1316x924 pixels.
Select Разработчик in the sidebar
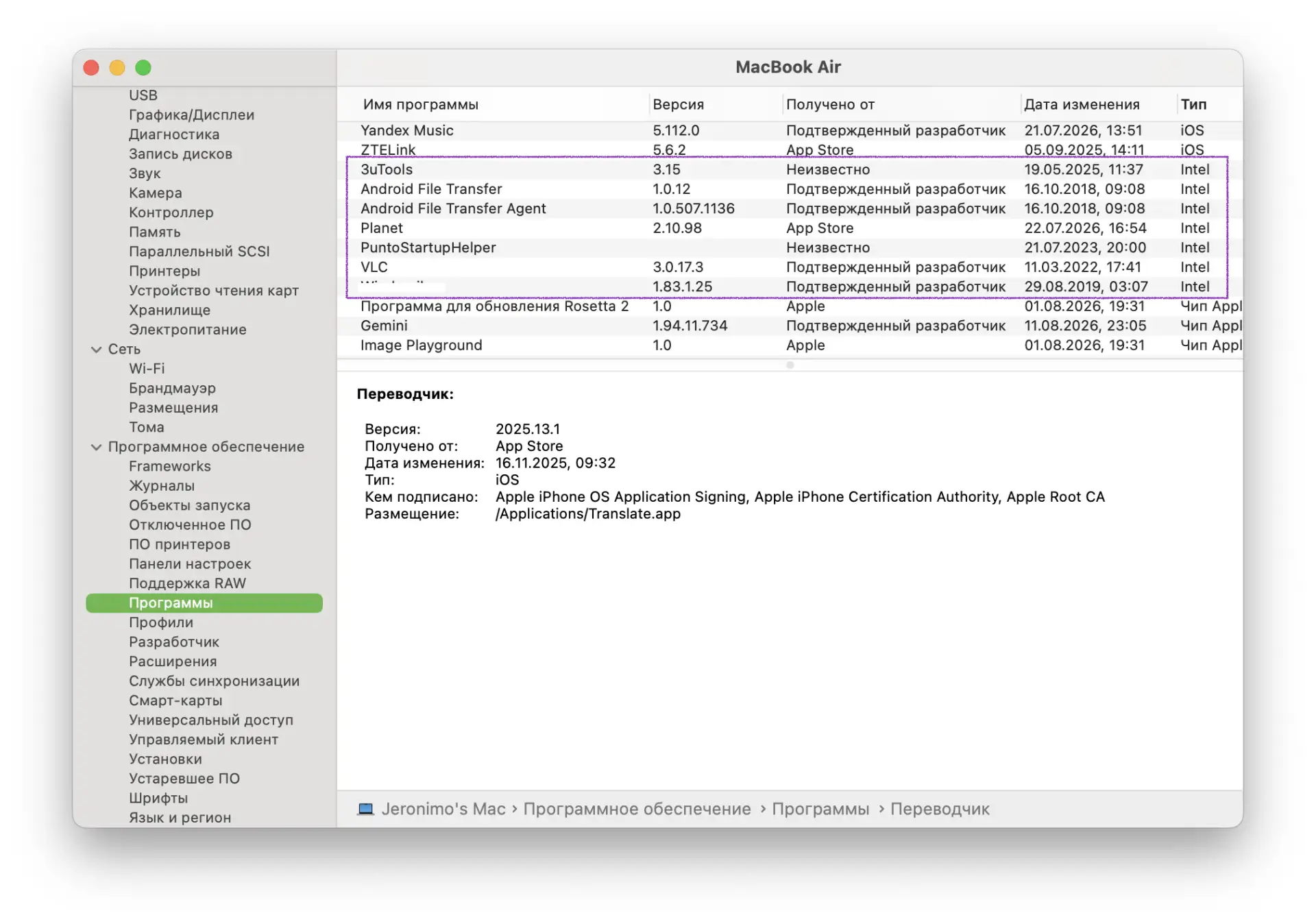coord(174,642)
